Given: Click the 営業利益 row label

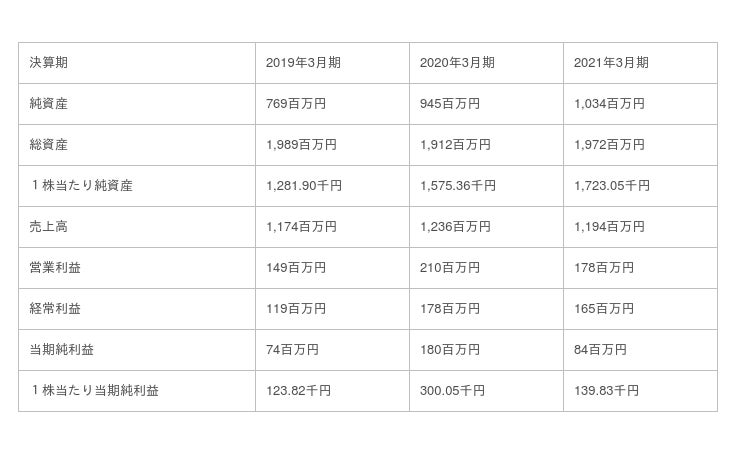Looking at the screenshot, I should coord(56,268).
